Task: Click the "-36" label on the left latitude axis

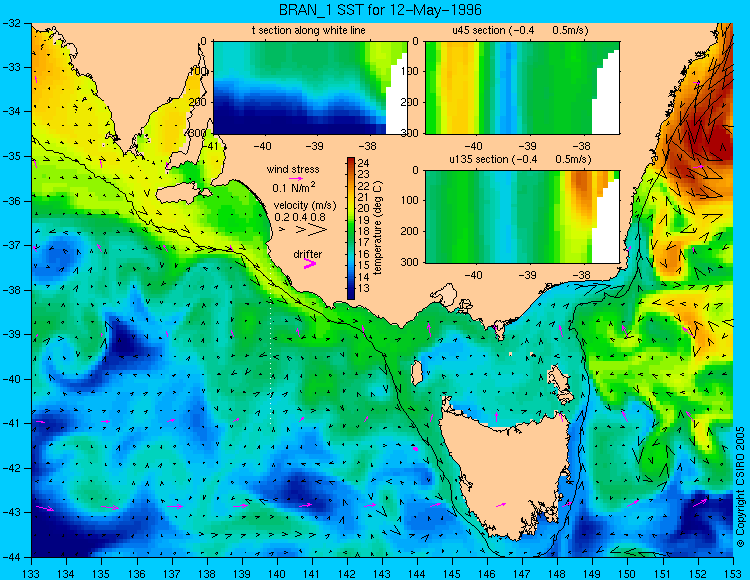Action: pos(14,201)
